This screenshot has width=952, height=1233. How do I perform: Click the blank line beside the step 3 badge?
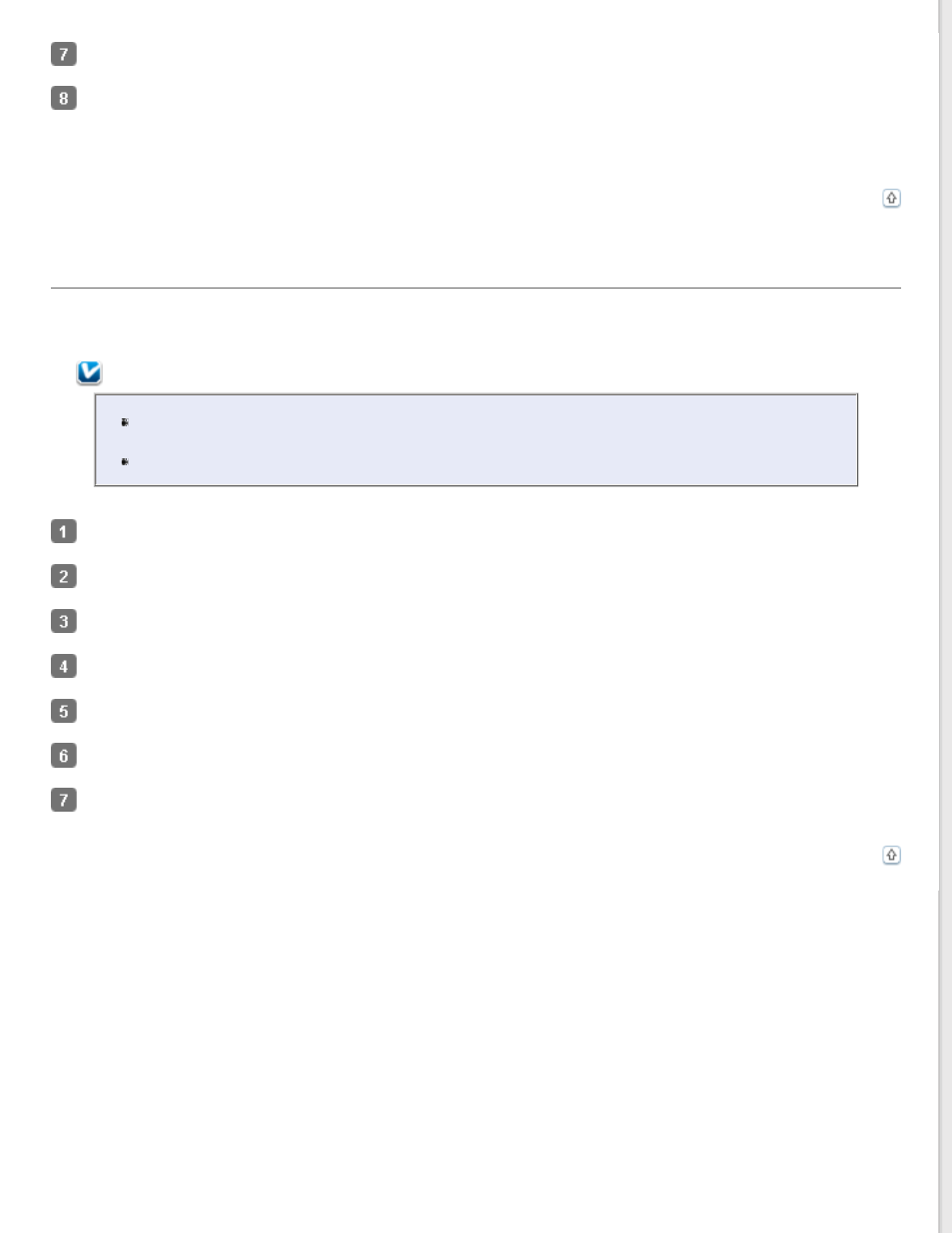[x=489, y=621]
